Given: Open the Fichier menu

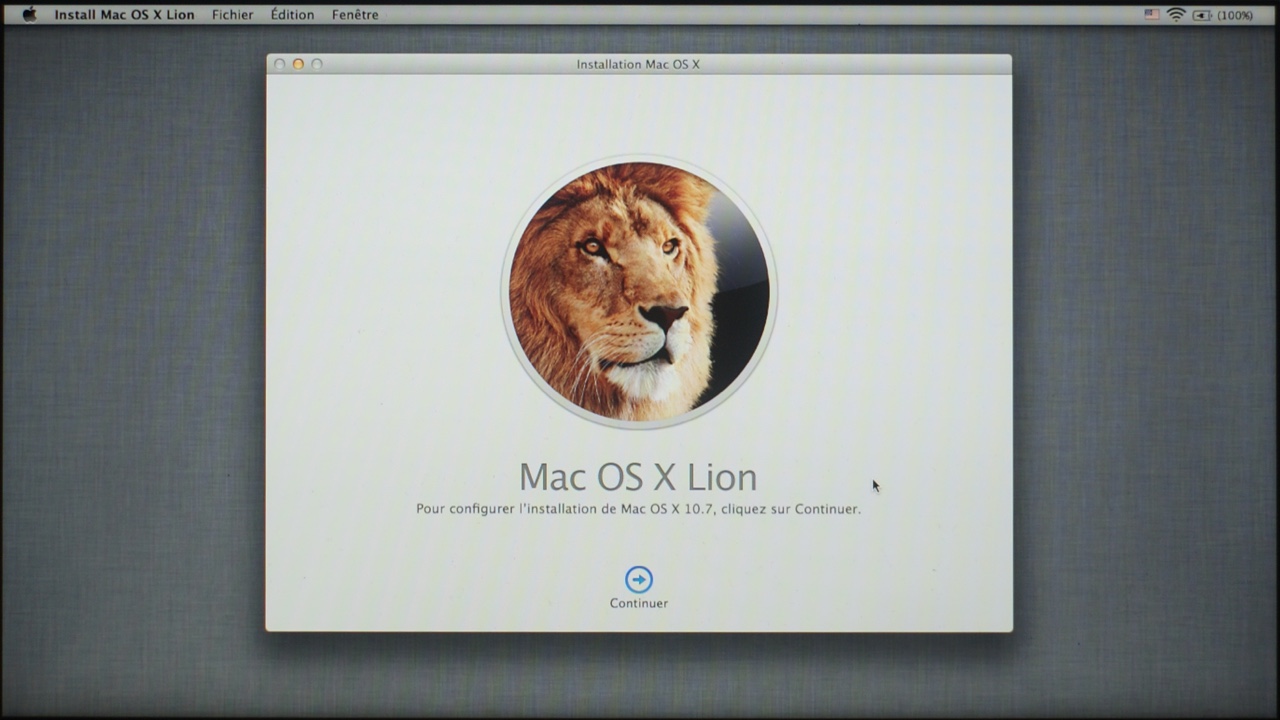Looking at the screenshot, I should (233, 15).
